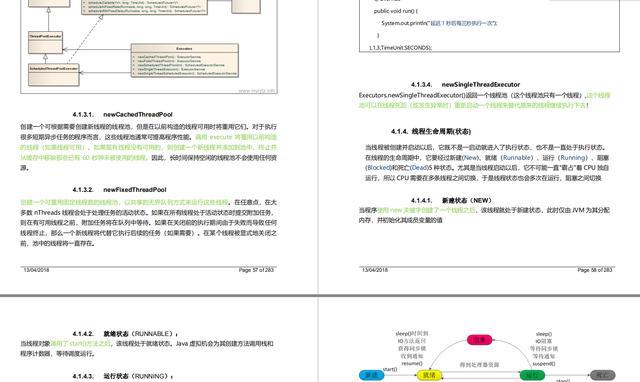Click the date 13/04/2018 on page 58

click(375, 270)
